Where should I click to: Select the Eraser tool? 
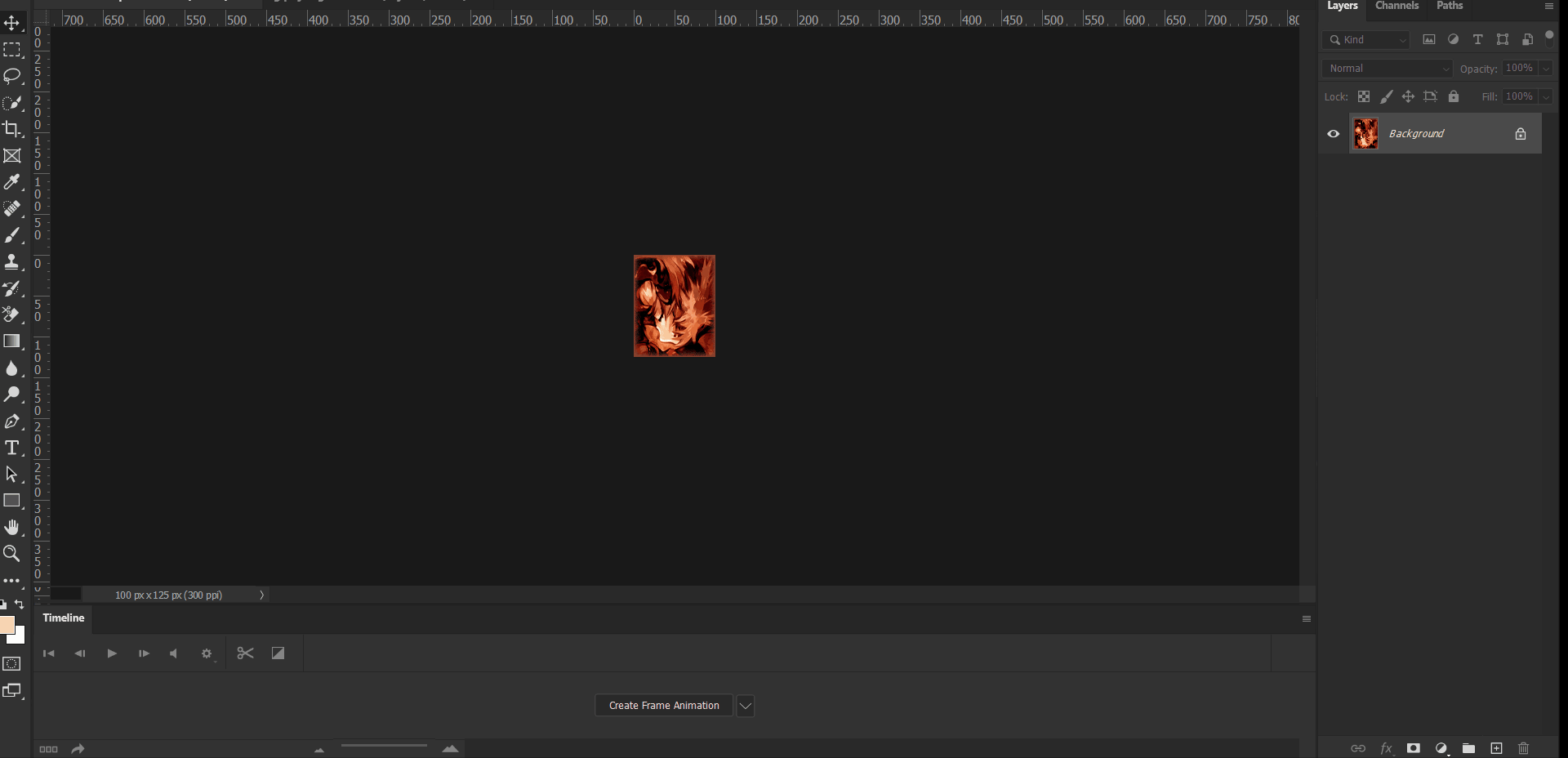[11, 314]
